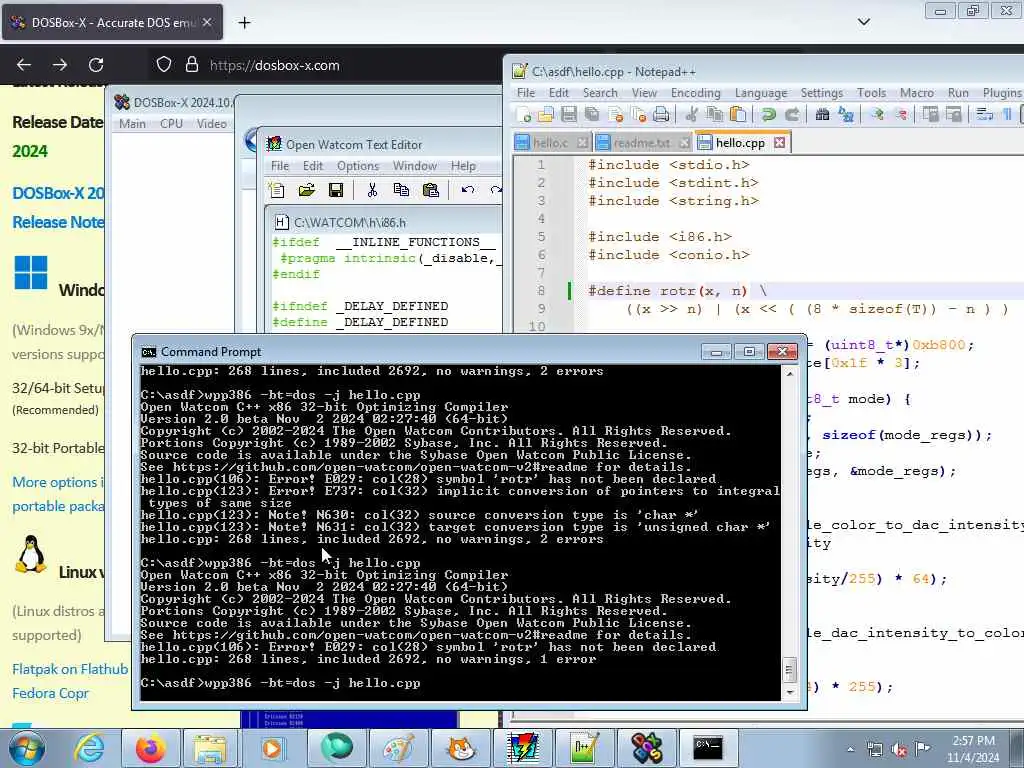This screenshot has width=1024, height=768.
Task: Open DOSBox-X taskbar icon
Action: point(647,748)
